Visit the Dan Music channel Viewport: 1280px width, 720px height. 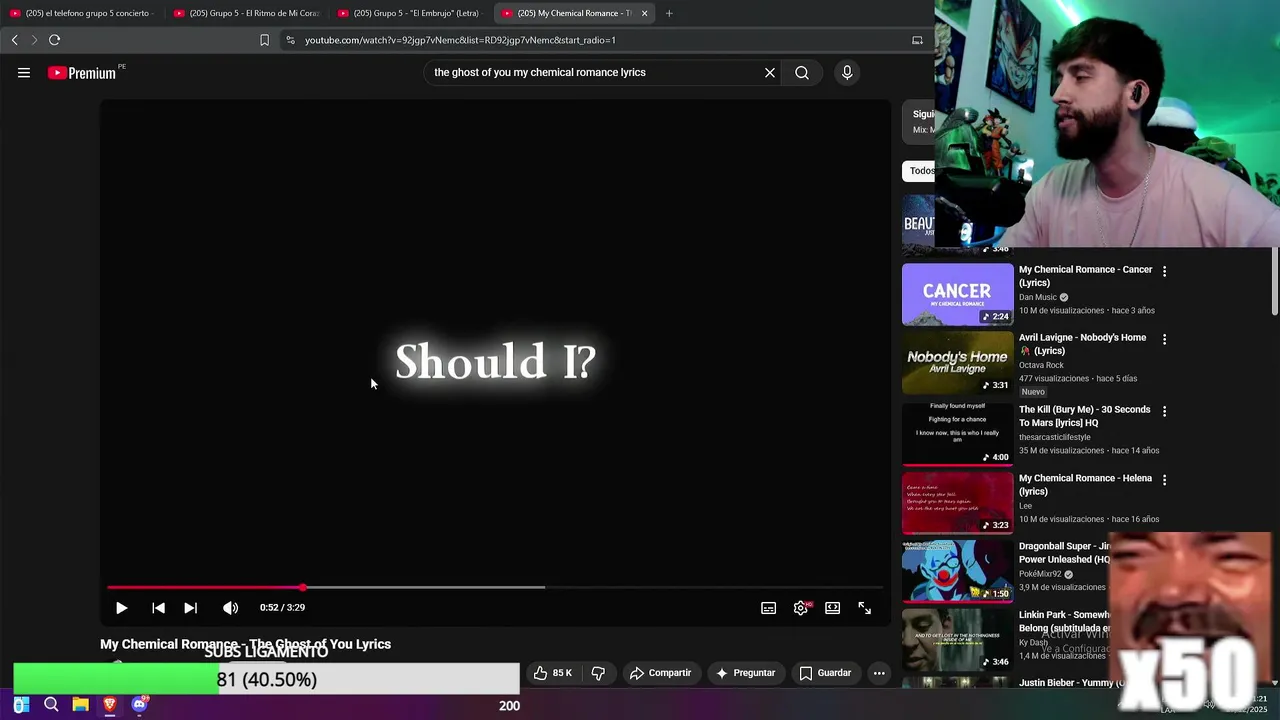coord(1038,297)
